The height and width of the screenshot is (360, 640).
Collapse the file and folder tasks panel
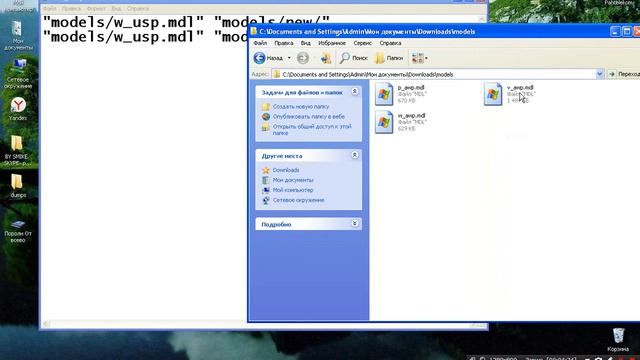point(355,91)
